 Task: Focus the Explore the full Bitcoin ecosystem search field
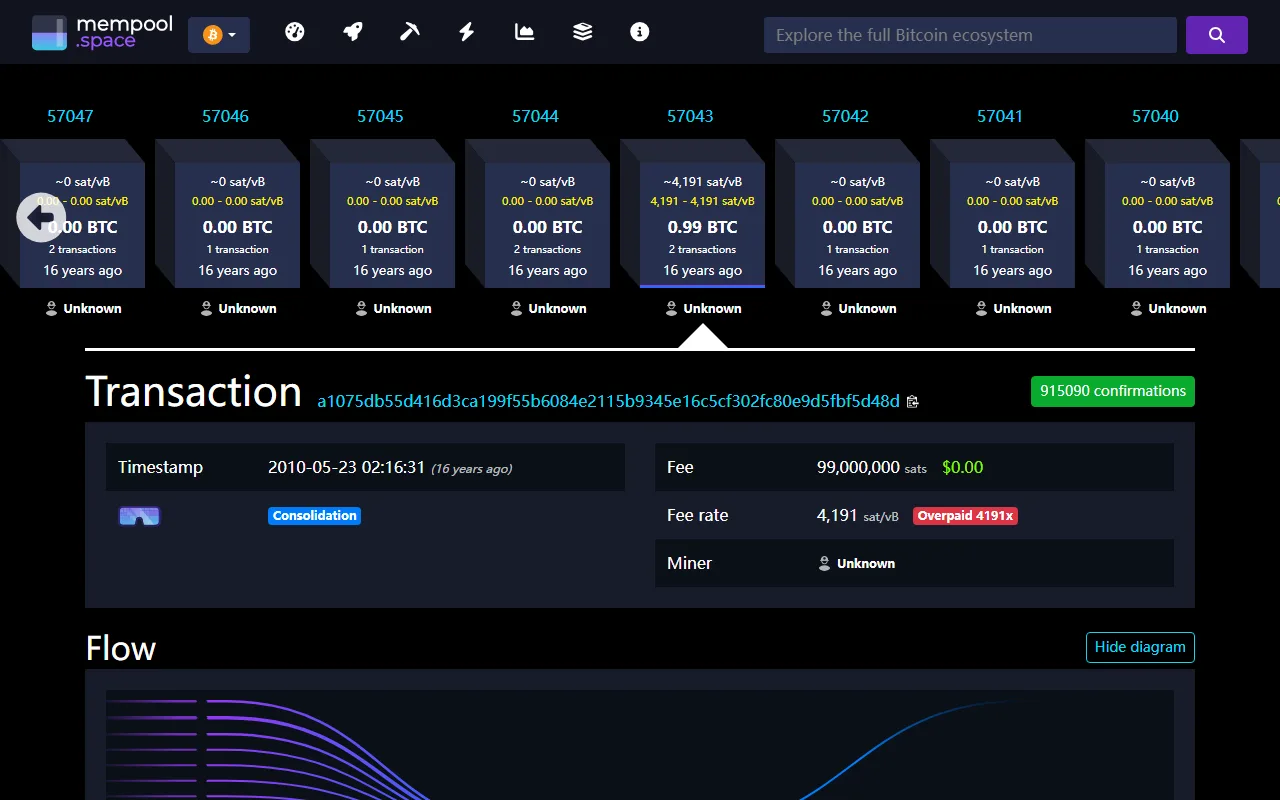coord(970,35)
